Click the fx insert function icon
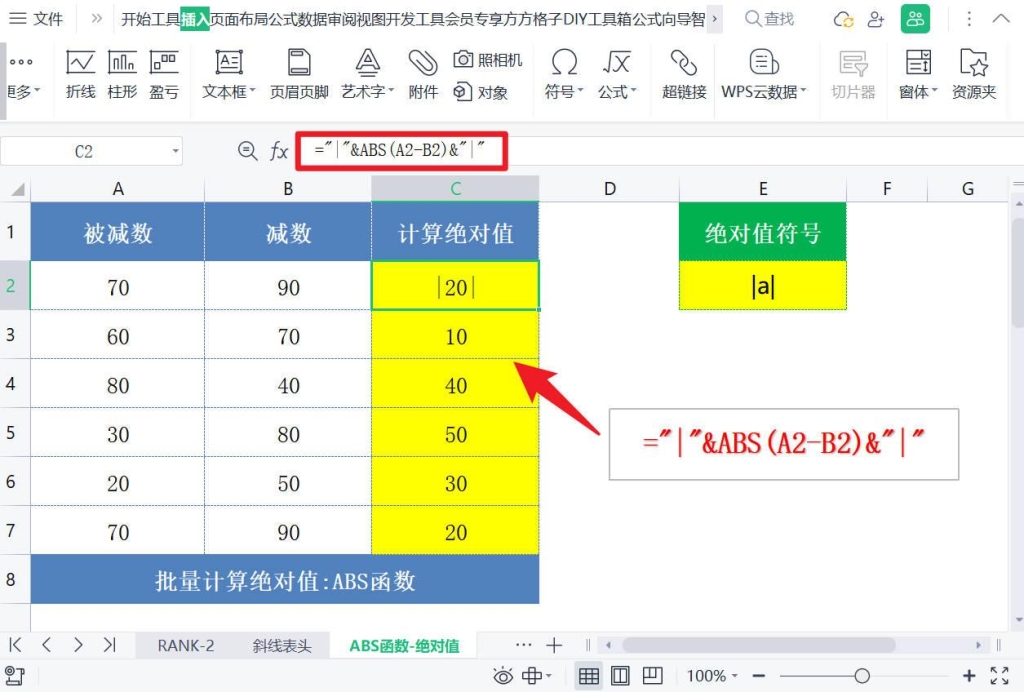Image resolution: width=1024 pixels, height=692 pixels. tap(280, 151)
